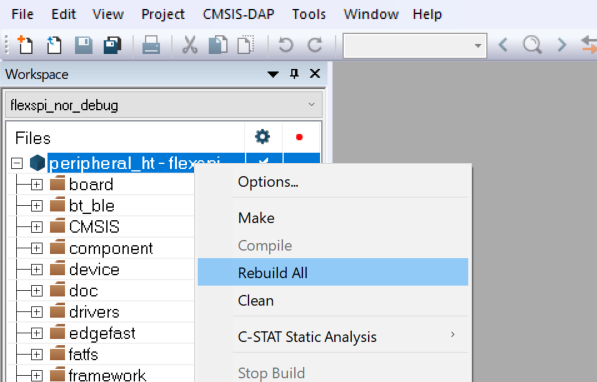The image size is (597, 382).
Task: Click the Save floppy disk icon
Action: click(83, 45)
